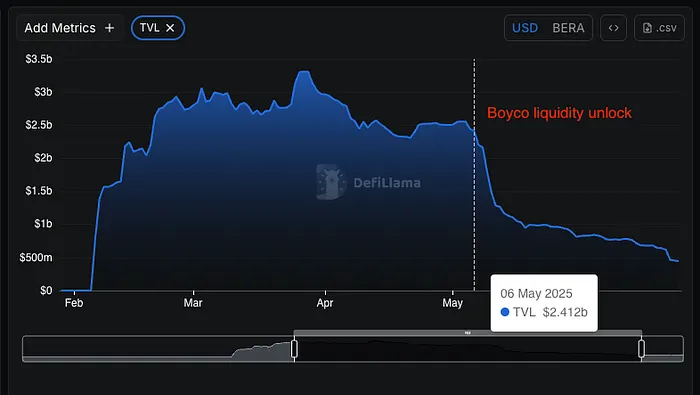Click the Boyco liquidity unlock annotation
The width and height of the screenshot is (700, 395).
click(559, 113)
